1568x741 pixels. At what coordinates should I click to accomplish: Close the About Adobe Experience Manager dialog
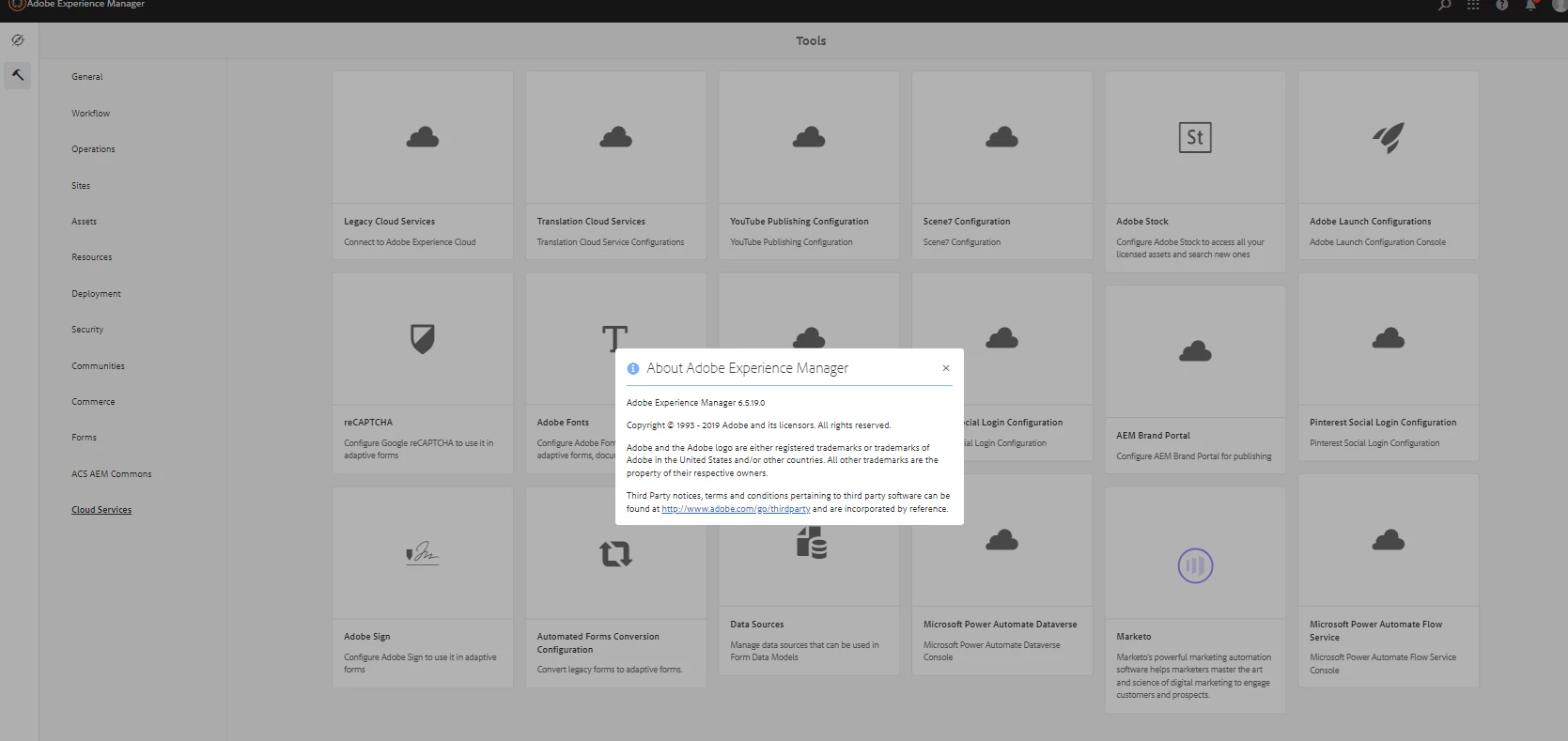coord(946,368)
